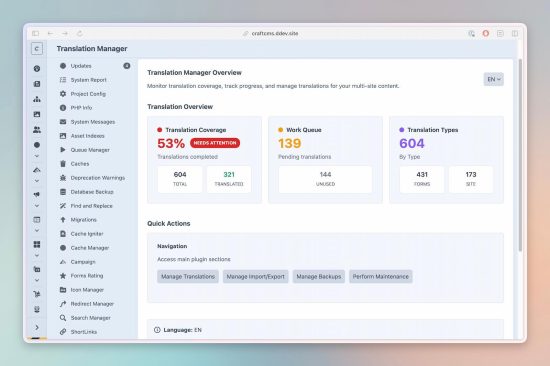Click the 173 SITE stat box
The height and width of the screenshot is (366, 550).
pyautogui.click(x=471, y=179)
